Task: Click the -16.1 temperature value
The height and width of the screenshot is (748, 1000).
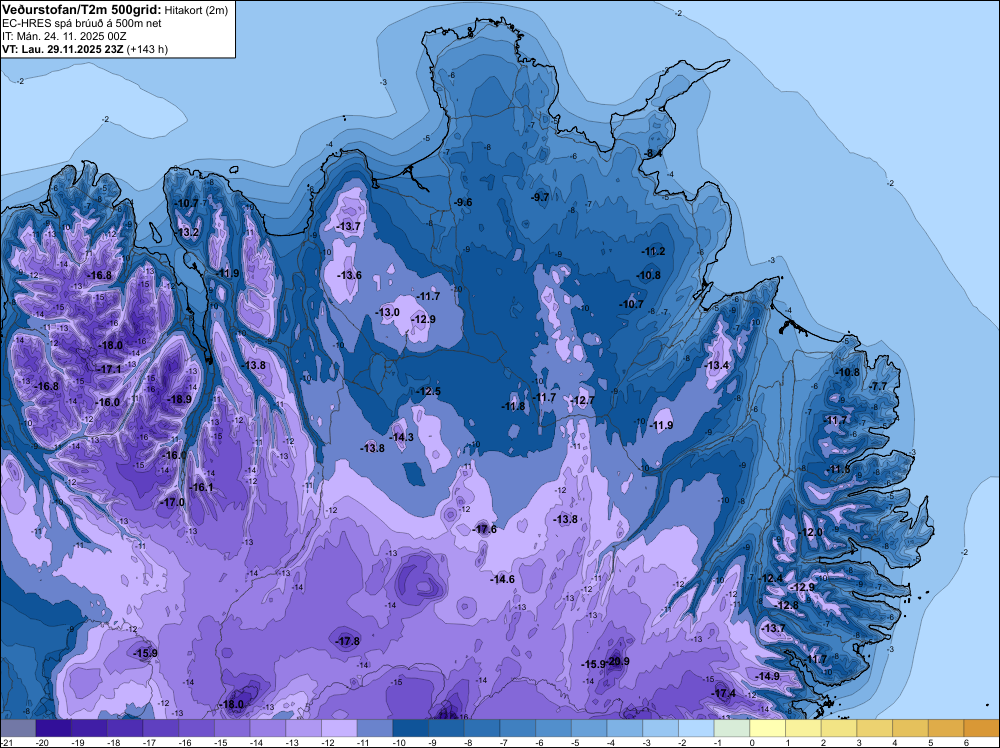Action: coord(202,487)
